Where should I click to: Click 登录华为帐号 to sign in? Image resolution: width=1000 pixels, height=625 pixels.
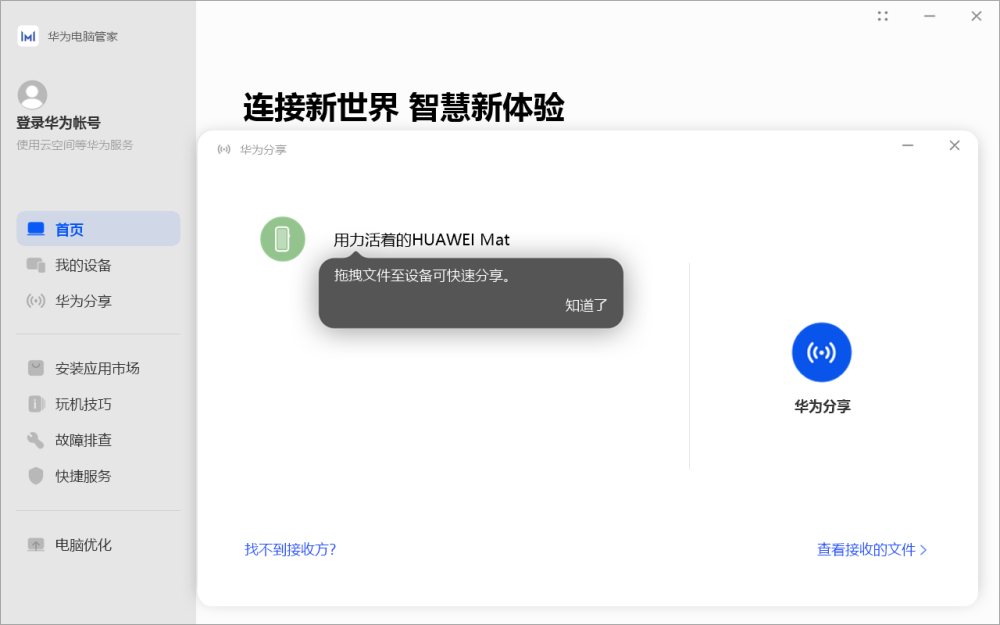[59, 123]
